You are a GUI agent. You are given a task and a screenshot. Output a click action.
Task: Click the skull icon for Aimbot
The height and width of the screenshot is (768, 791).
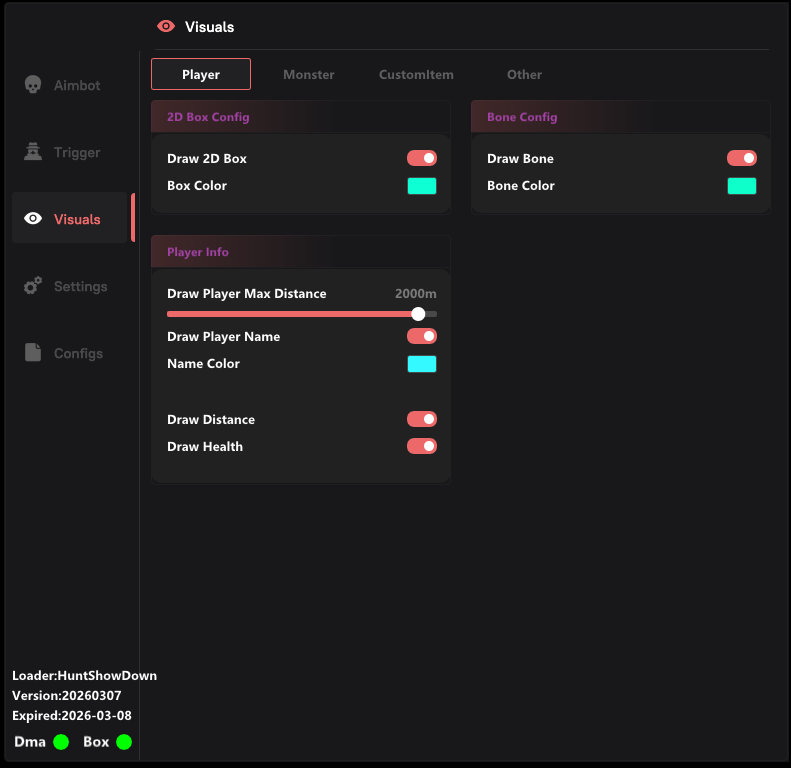click(x=33, y=85)
